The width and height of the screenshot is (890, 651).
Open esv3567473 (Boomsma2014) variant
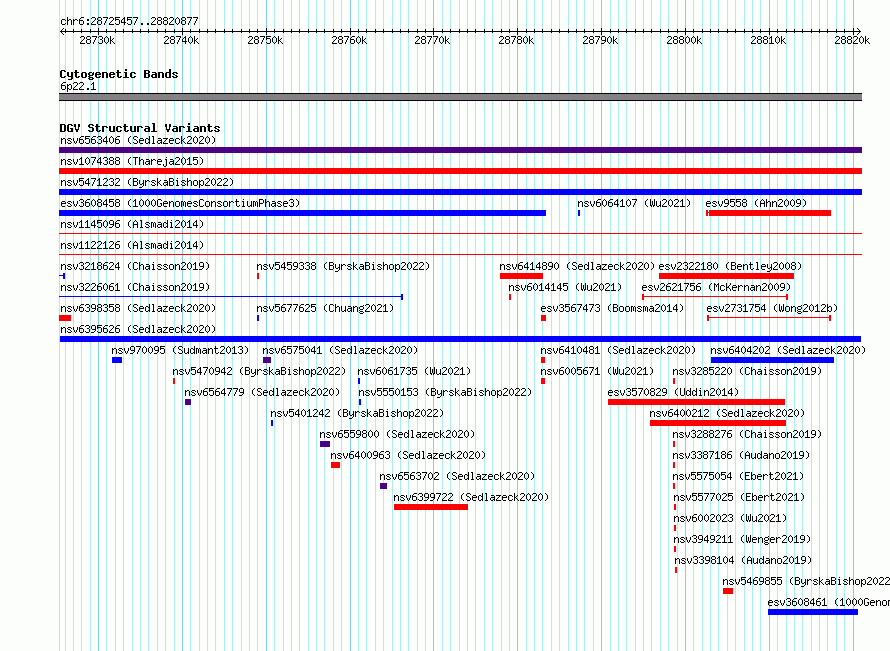612,308
